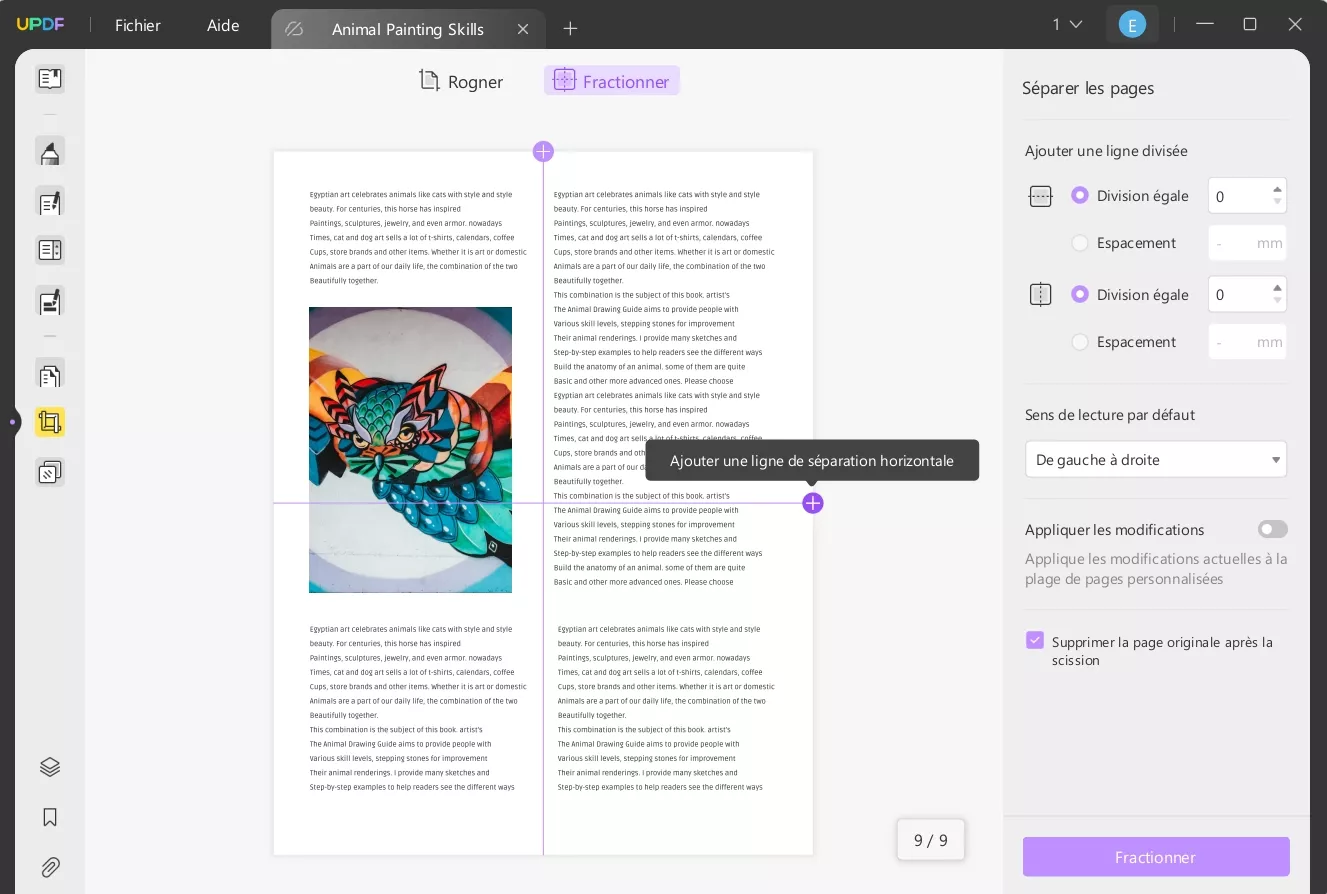Viewport: 1327px width, 894px height.
Task: Open the Attachments paperclip panel
Action: pyautogui.click(x=50, y=867)
